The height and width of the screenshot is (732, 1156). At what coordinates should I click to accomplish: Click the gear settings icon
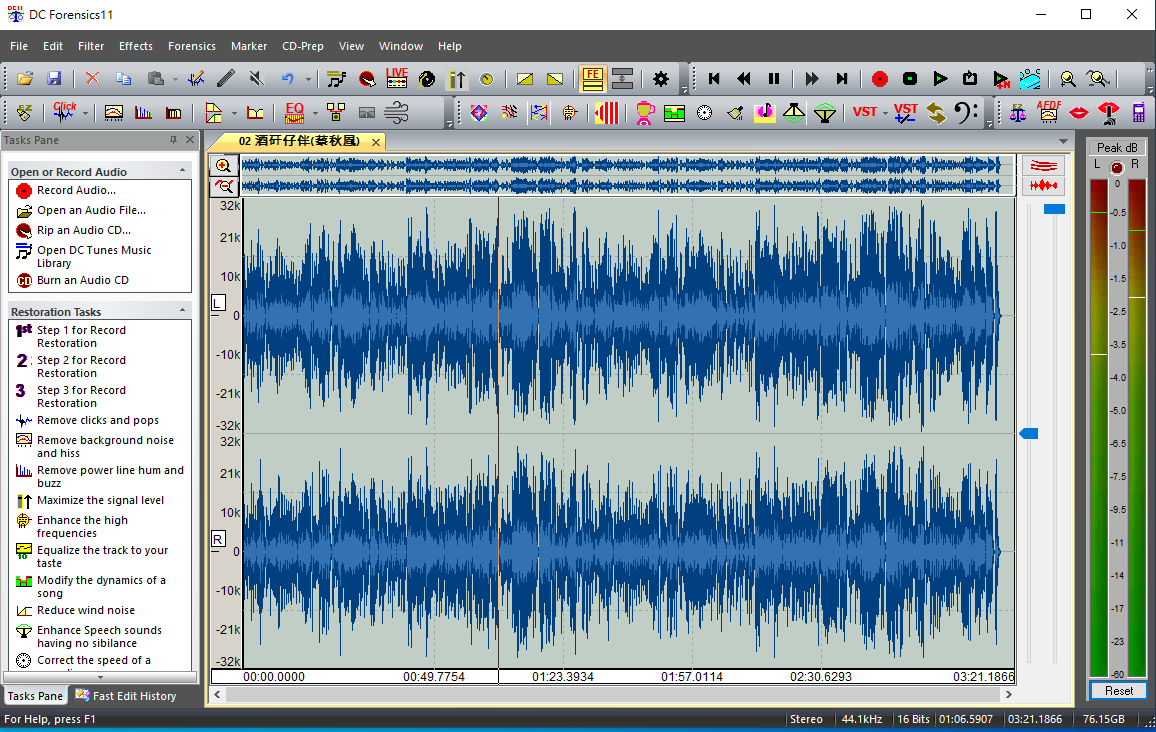coord(661,79)
